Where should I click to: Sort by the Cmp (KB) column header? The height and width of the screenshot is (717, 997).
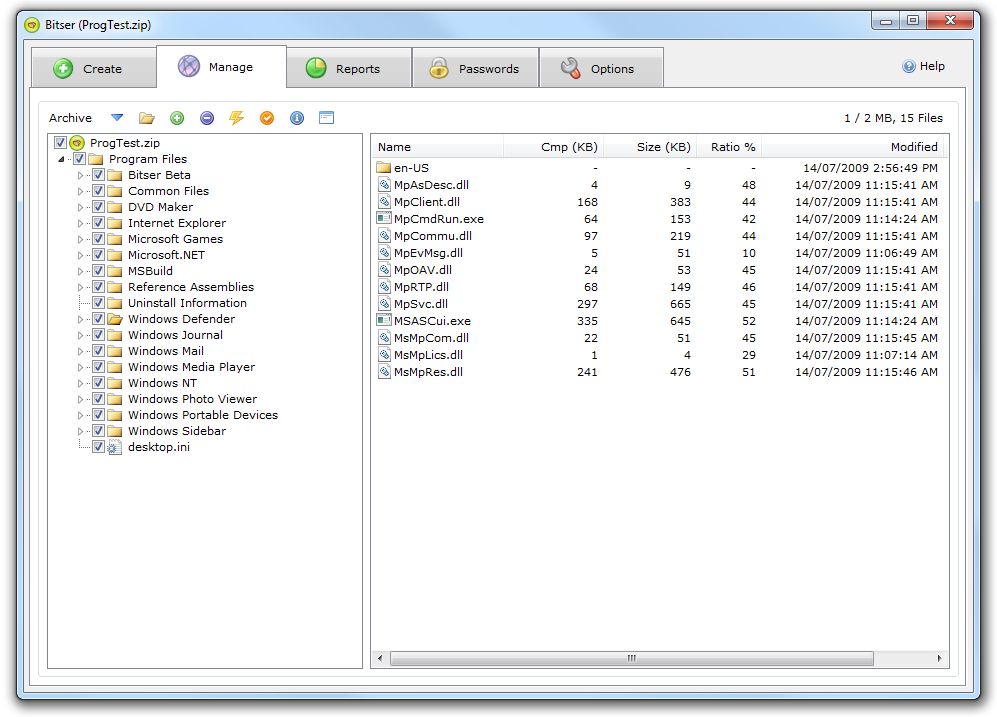pos(553,147)
